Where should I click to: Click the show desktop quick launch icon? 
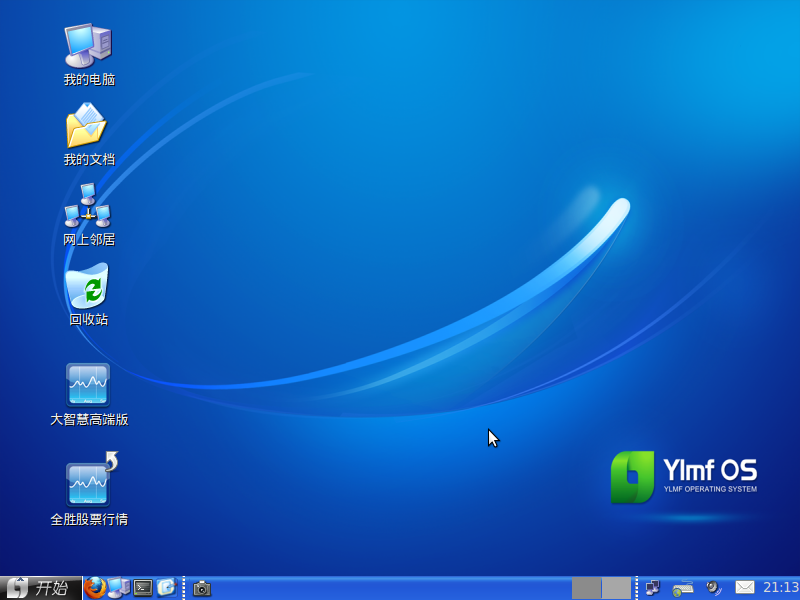pyautogui.click(x=167, y=588)
